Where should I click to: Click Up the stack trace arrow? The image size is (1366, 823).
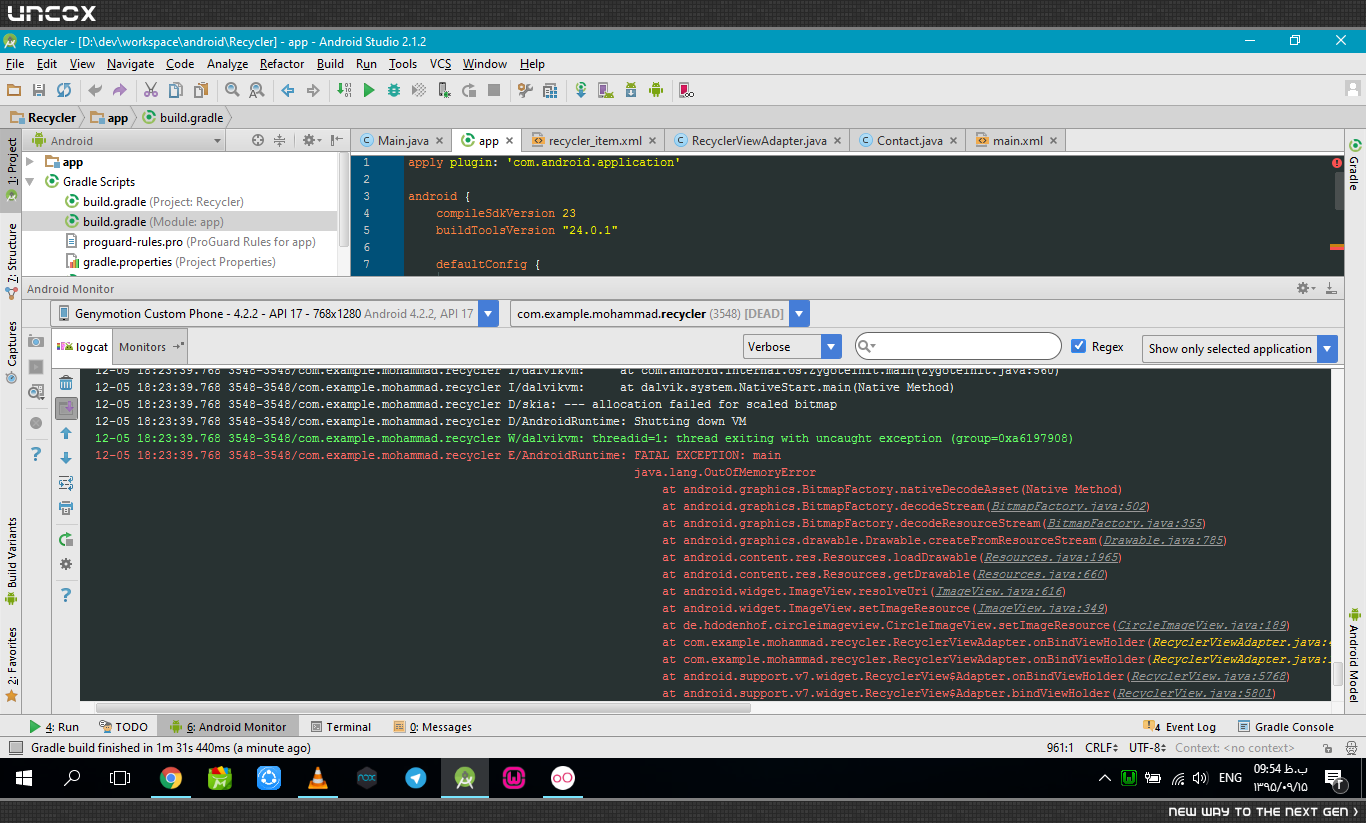click(x=66, y=433)
